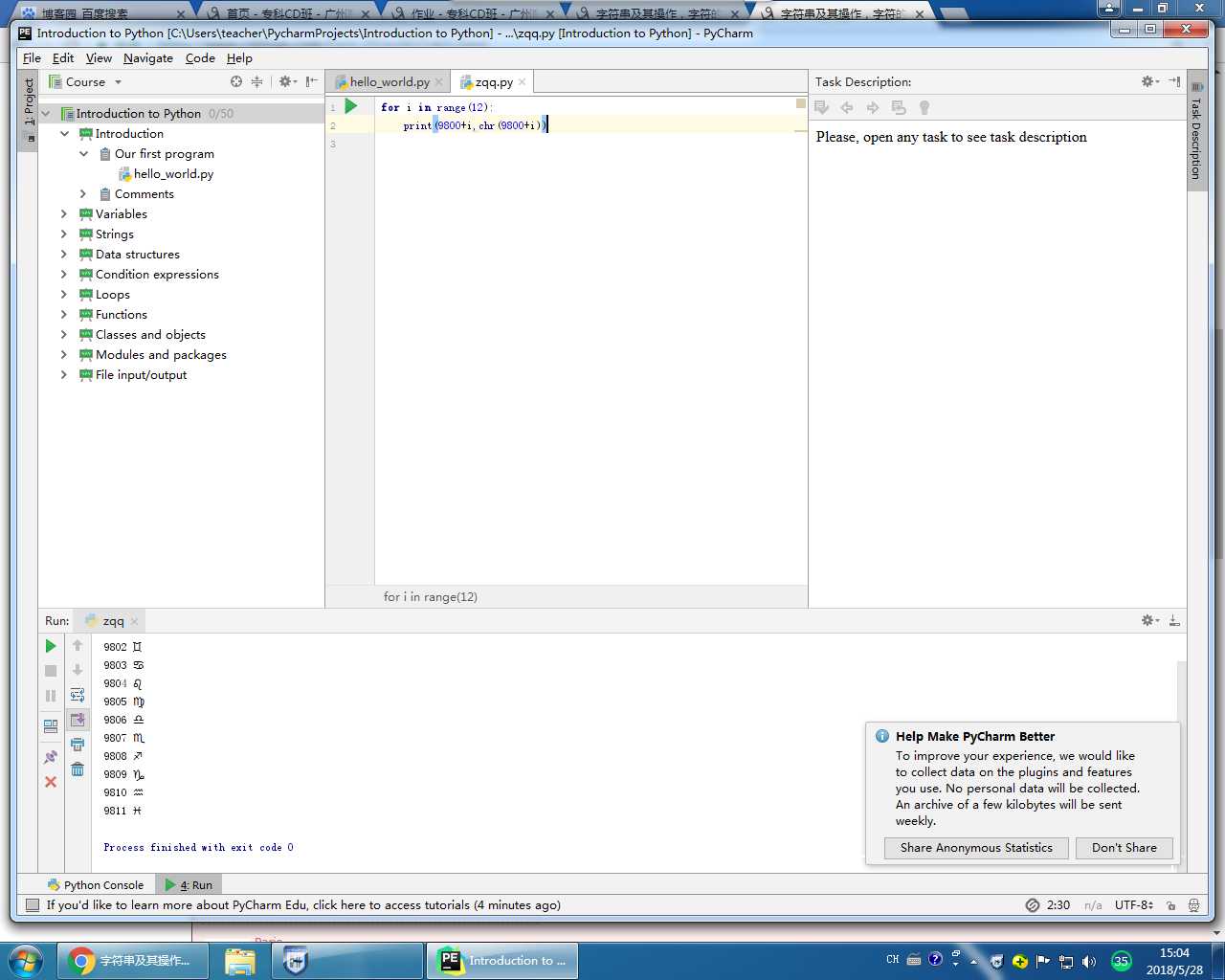Click the Up stack trace arrow

tap(78, 646)
